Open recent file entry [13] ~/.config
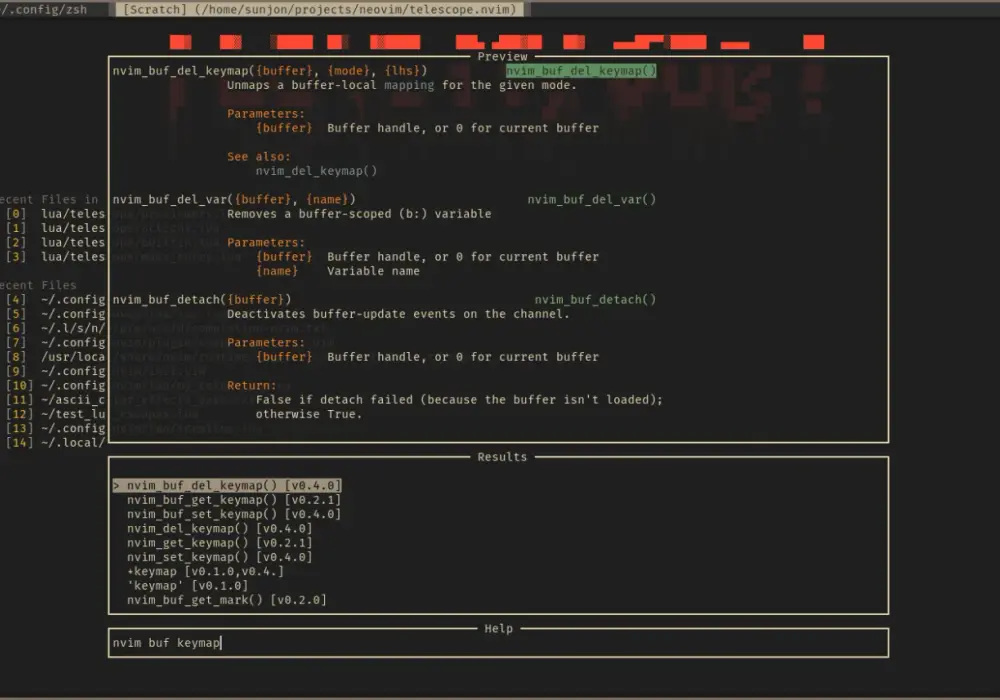1000x700 pixels. [x=55, y=428]
